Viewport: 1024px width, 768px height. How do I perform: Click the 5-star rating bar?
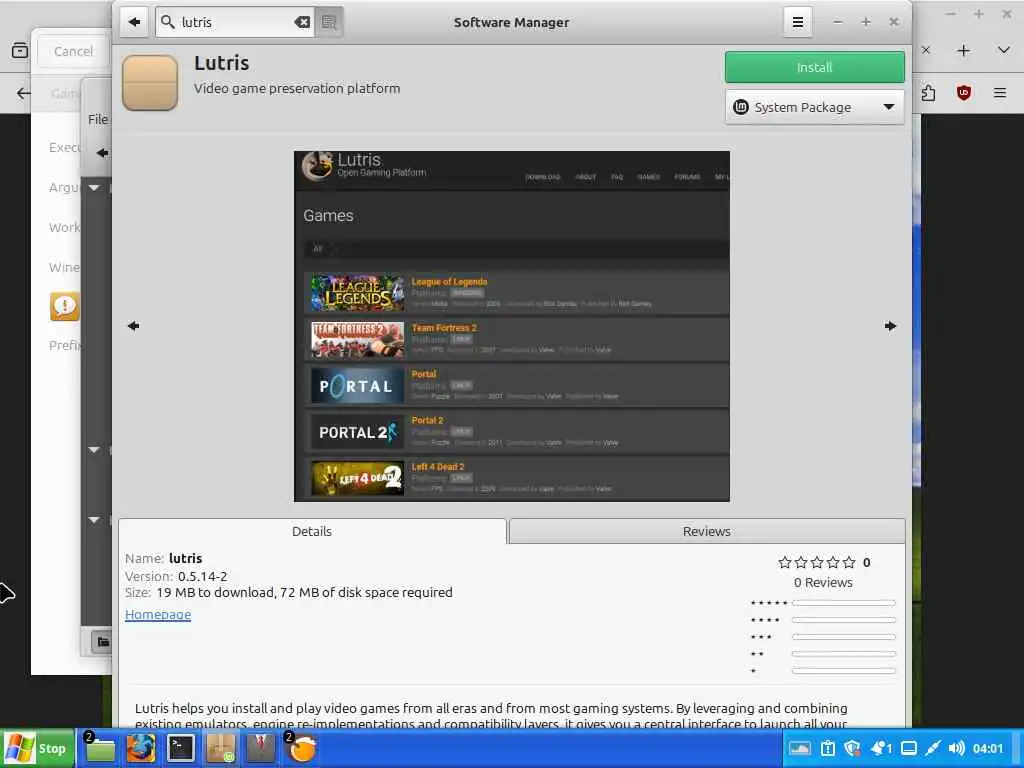844,603
